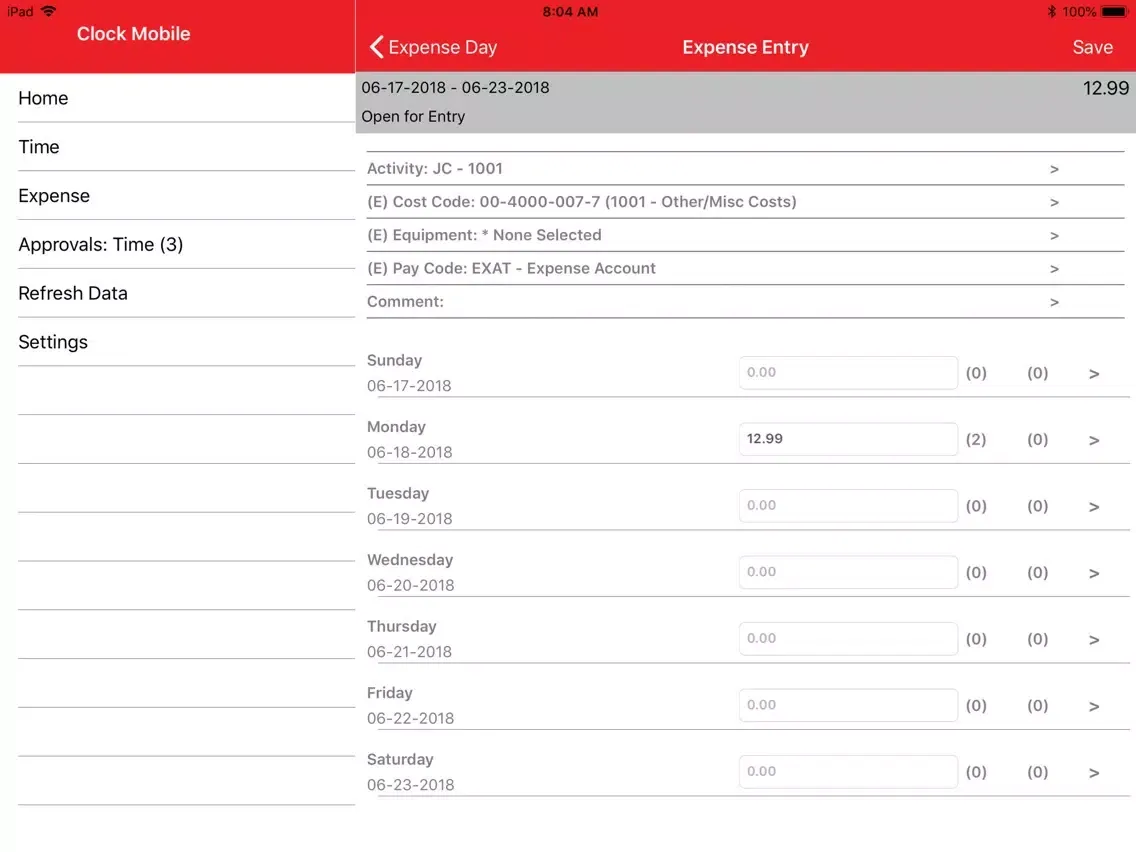Image resolution: width=1136 pixels, height=852 pixels.
Task: Tap the Open for Entry status
Action: pyautogui.click(x=413, y=117)
